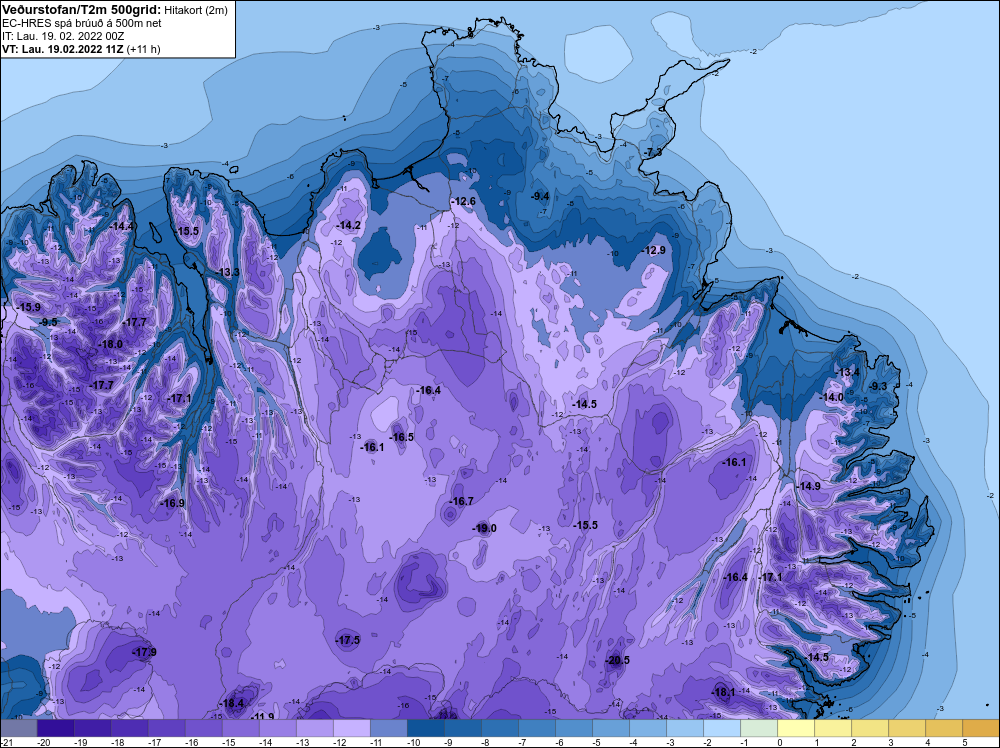The image size is (1000, 748).
Task: Click the -13.3 temperature value on map
Action: [226, 272]
